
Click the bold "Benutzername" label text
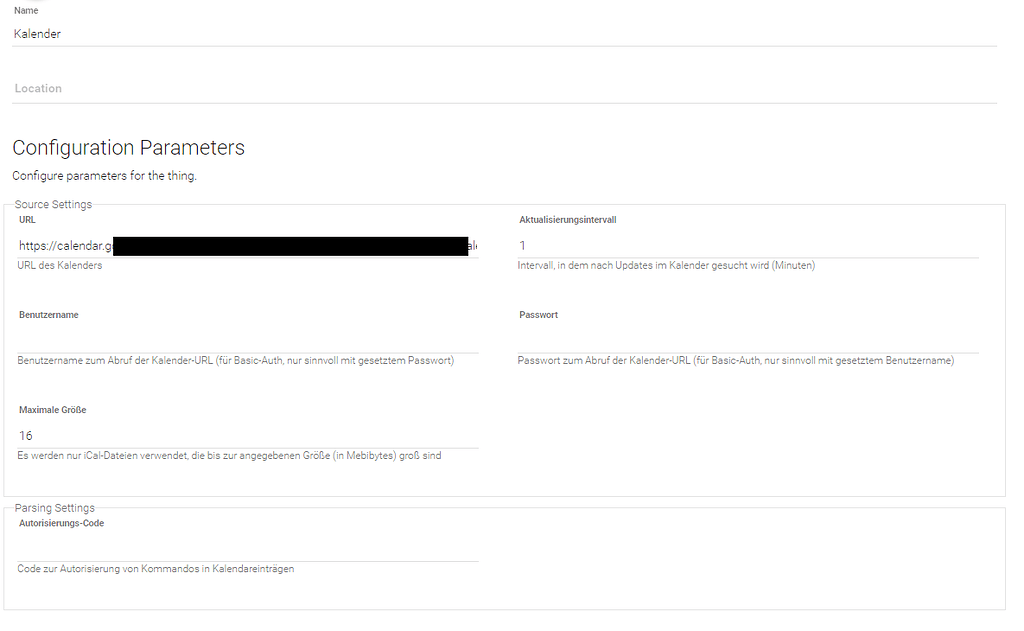coord(48,315)
